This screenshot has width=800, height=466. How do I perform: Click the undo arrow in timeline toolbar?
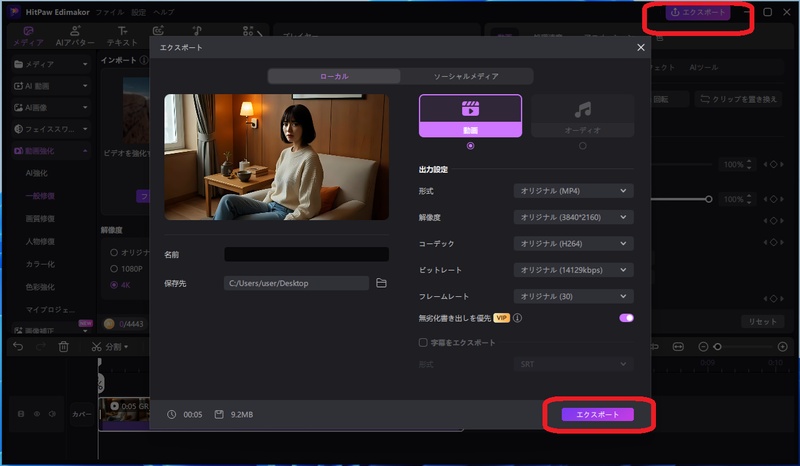pos(18,347)
